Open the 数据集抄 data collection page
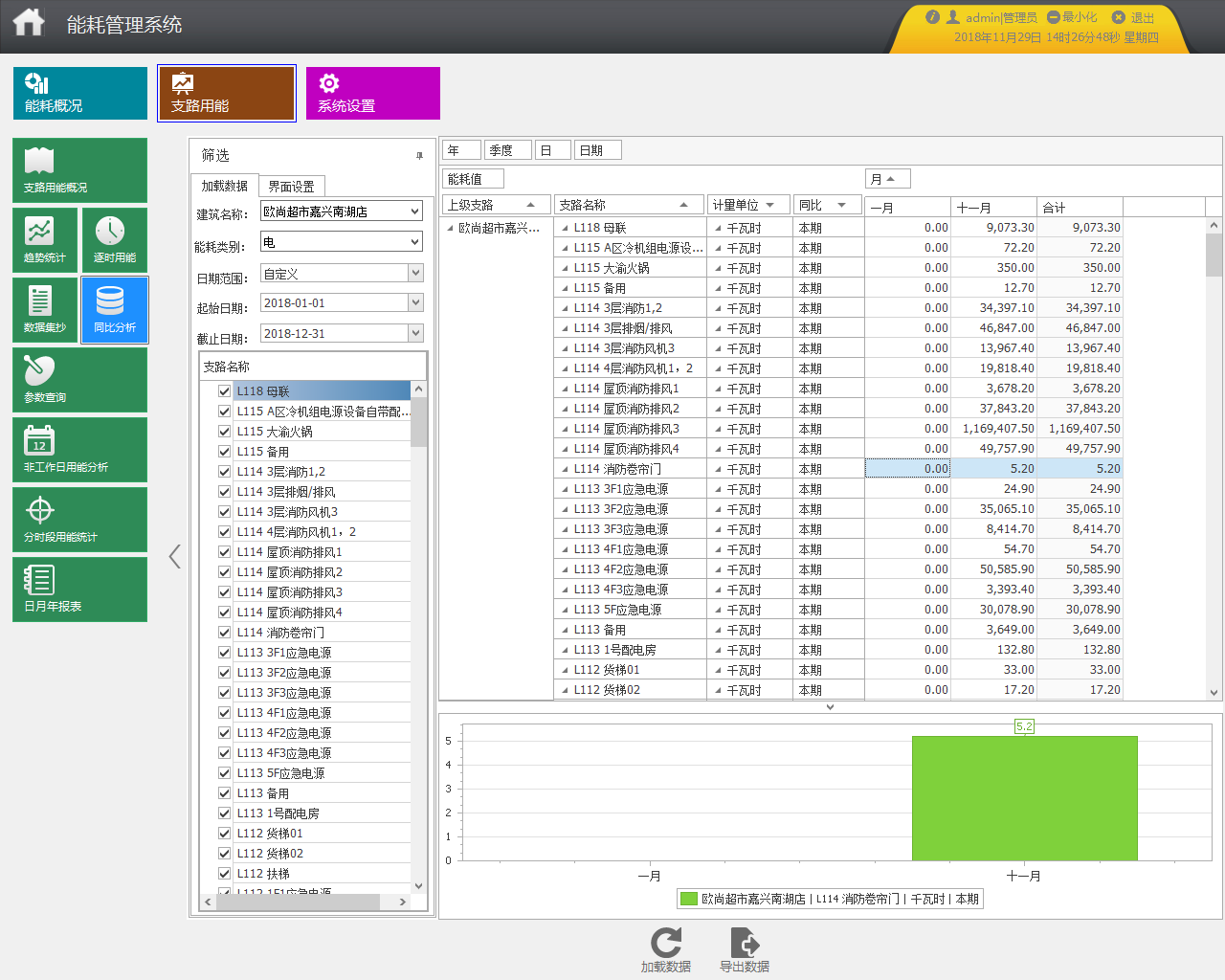Screen dimensions: 1225x980 point(45,310)
